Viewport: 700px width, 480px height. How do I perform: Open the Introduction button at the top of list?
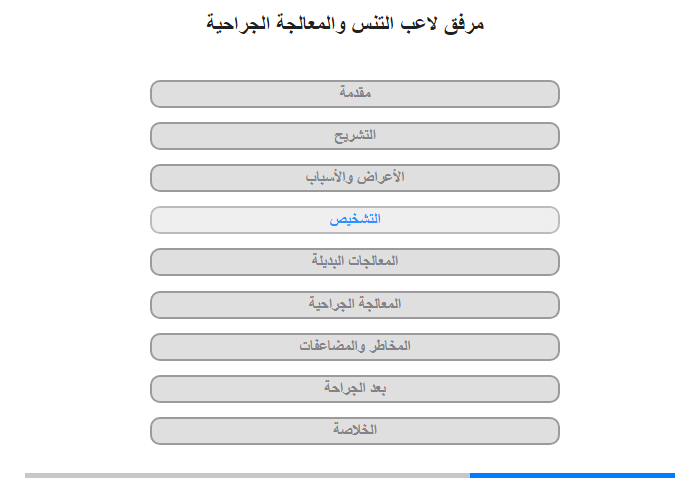tap(355, 94)
